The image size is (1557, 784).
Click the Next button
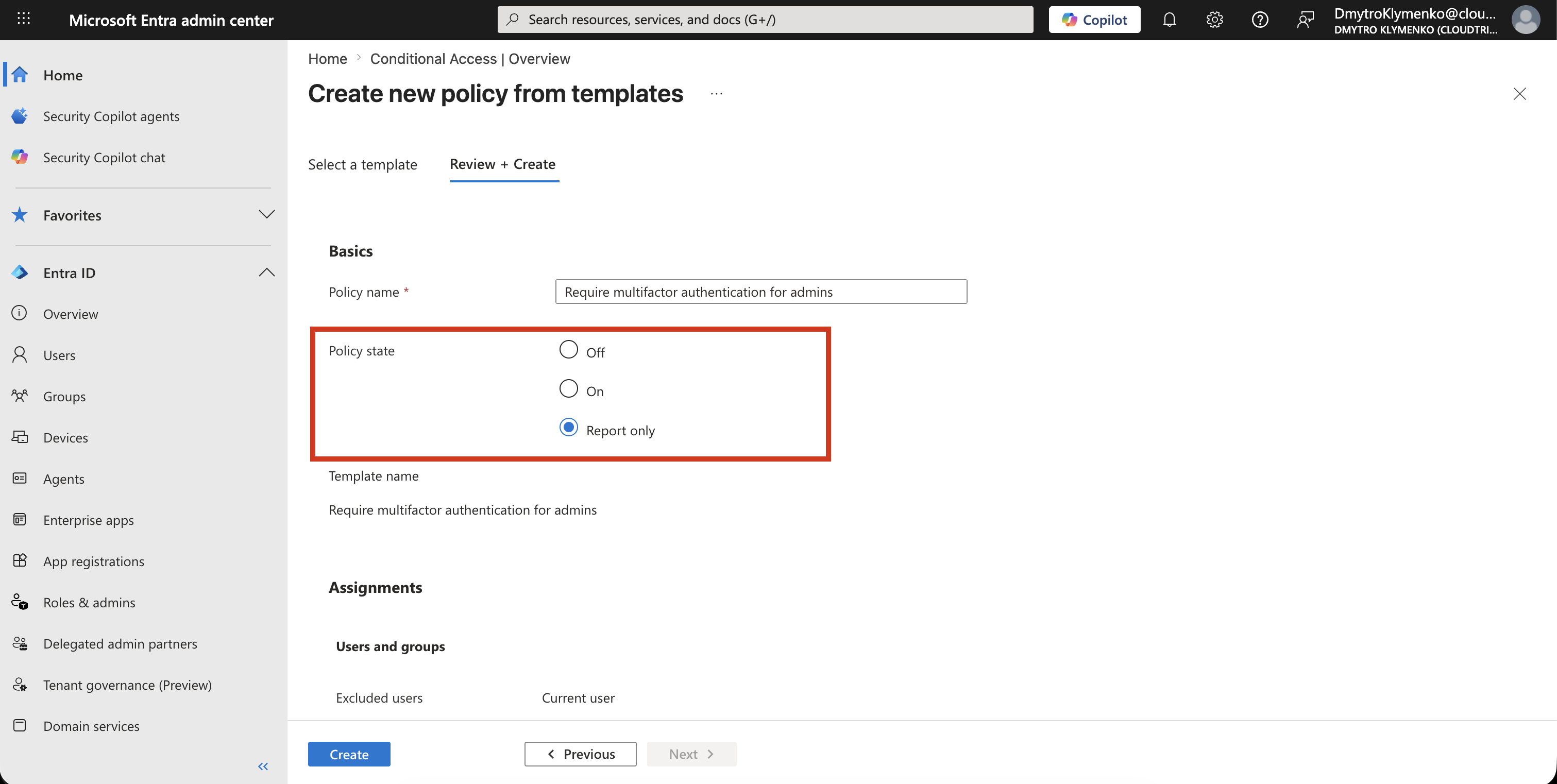coord(691,754)
